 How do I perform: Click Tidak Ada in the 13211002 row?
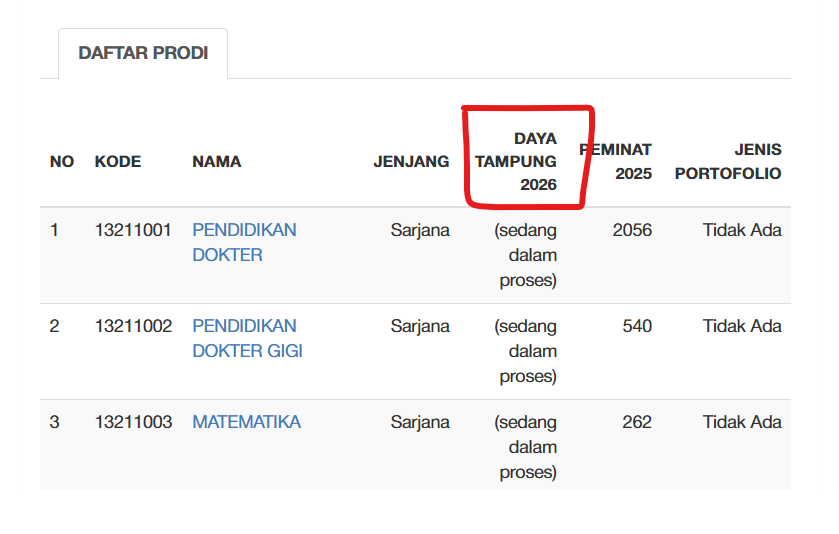(x=742, y=326)
